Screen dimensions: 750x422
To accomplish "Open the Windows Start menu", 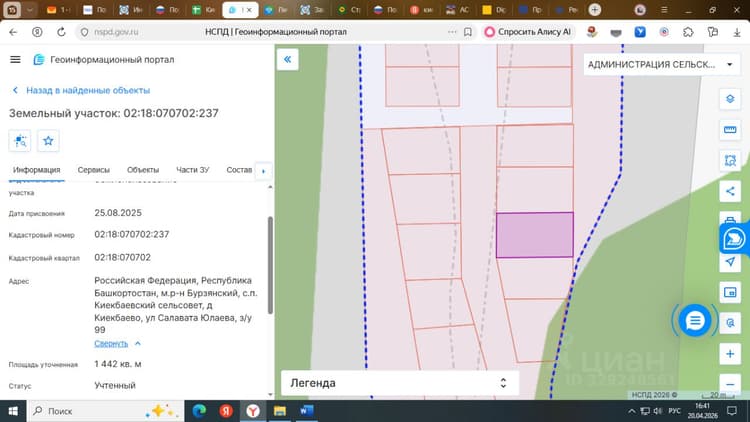I will tap(13, 411).
